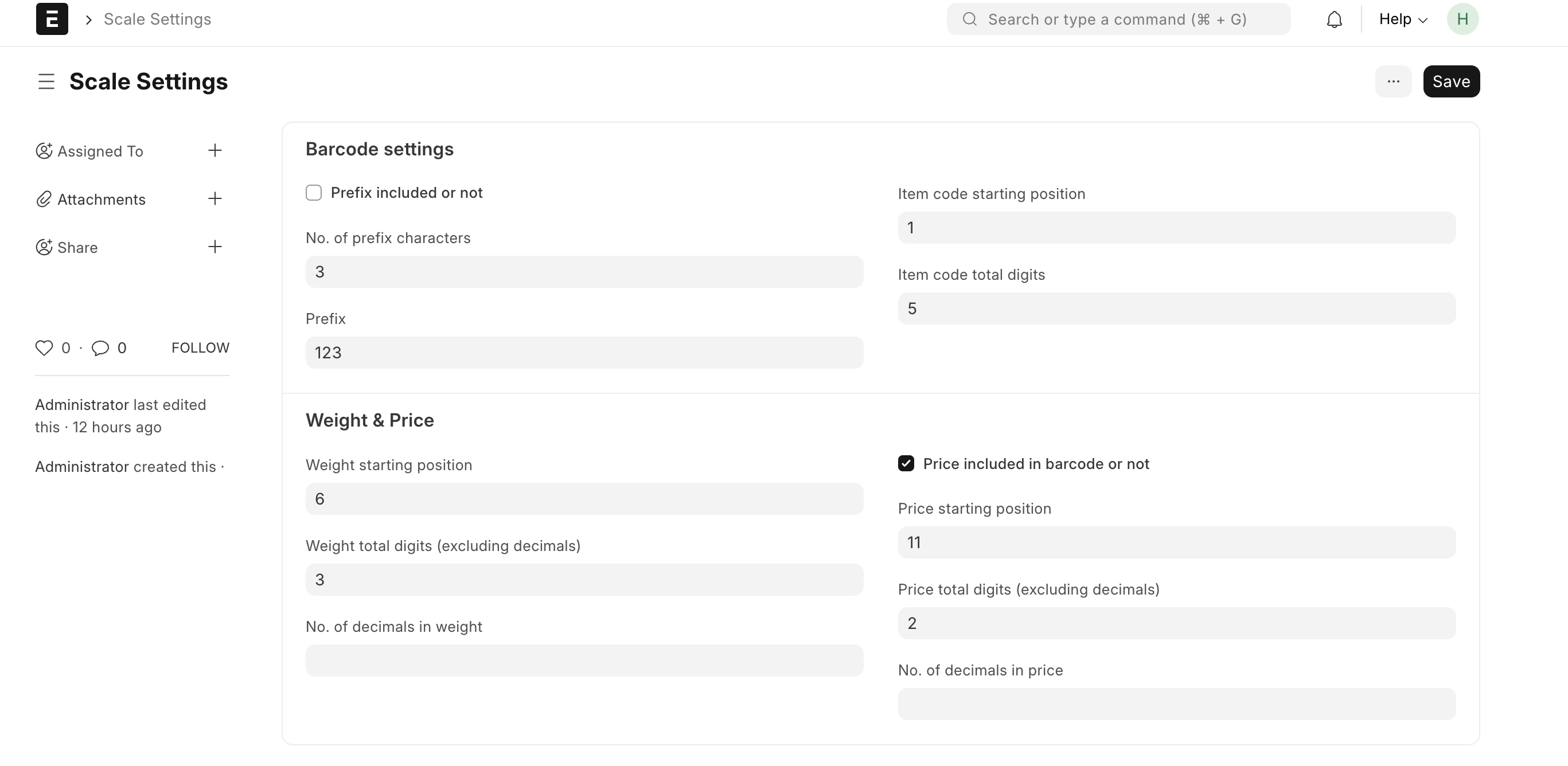Expand the three-dot options menu

point(1393,81)
